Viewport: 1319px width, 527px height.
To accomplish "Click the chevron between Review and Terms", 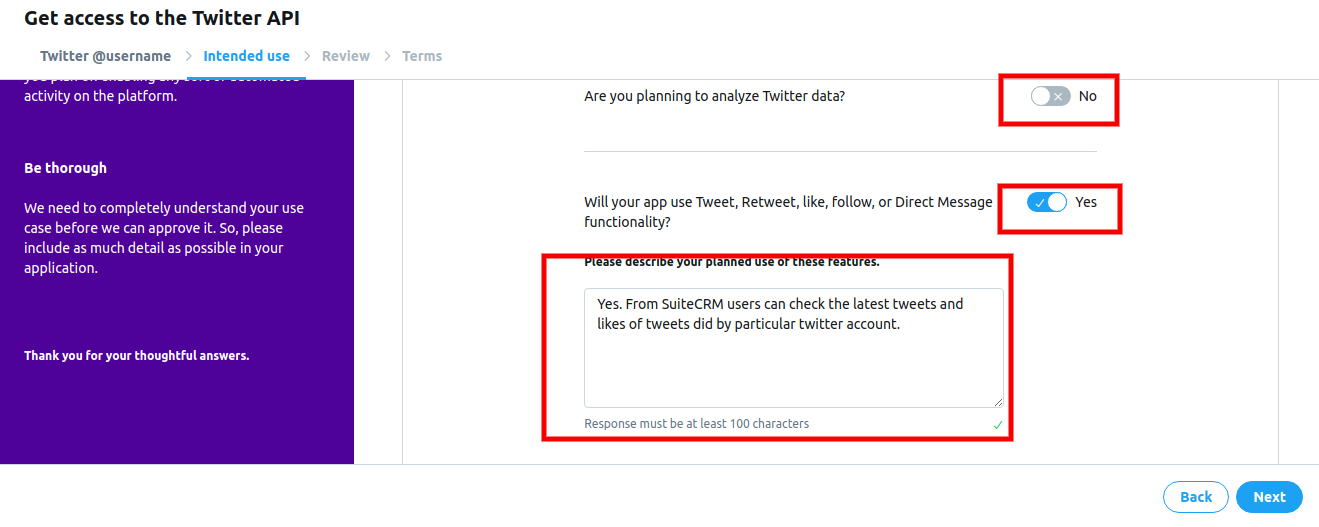I will coord(387,56).
